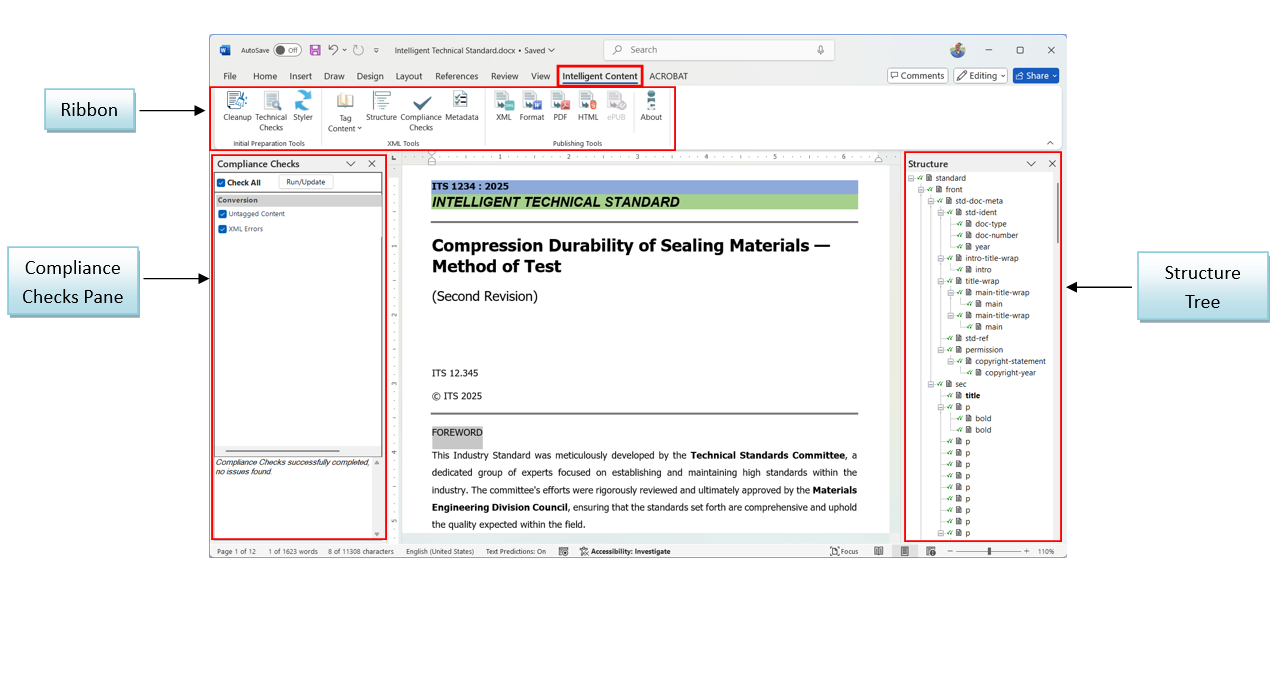Select the ACROBAT tab
Screen dimensions: 1276x695
pyautogui.click(x=669, y=76)
